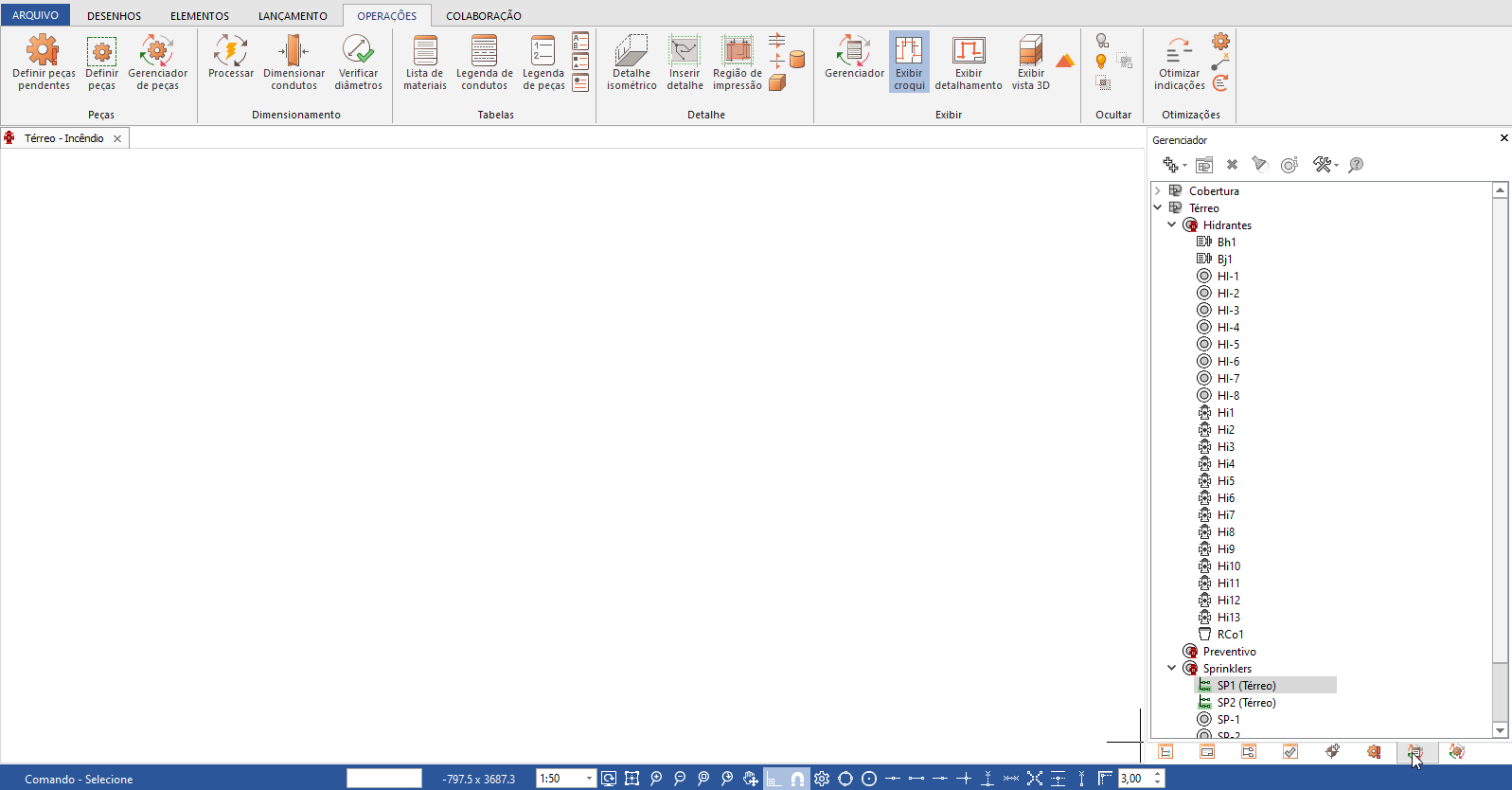Image resolution: width=1512 pixels, height=790 pixels.
Task: Toggle magnet snap in status bar
Action: (x=797, y=779)
